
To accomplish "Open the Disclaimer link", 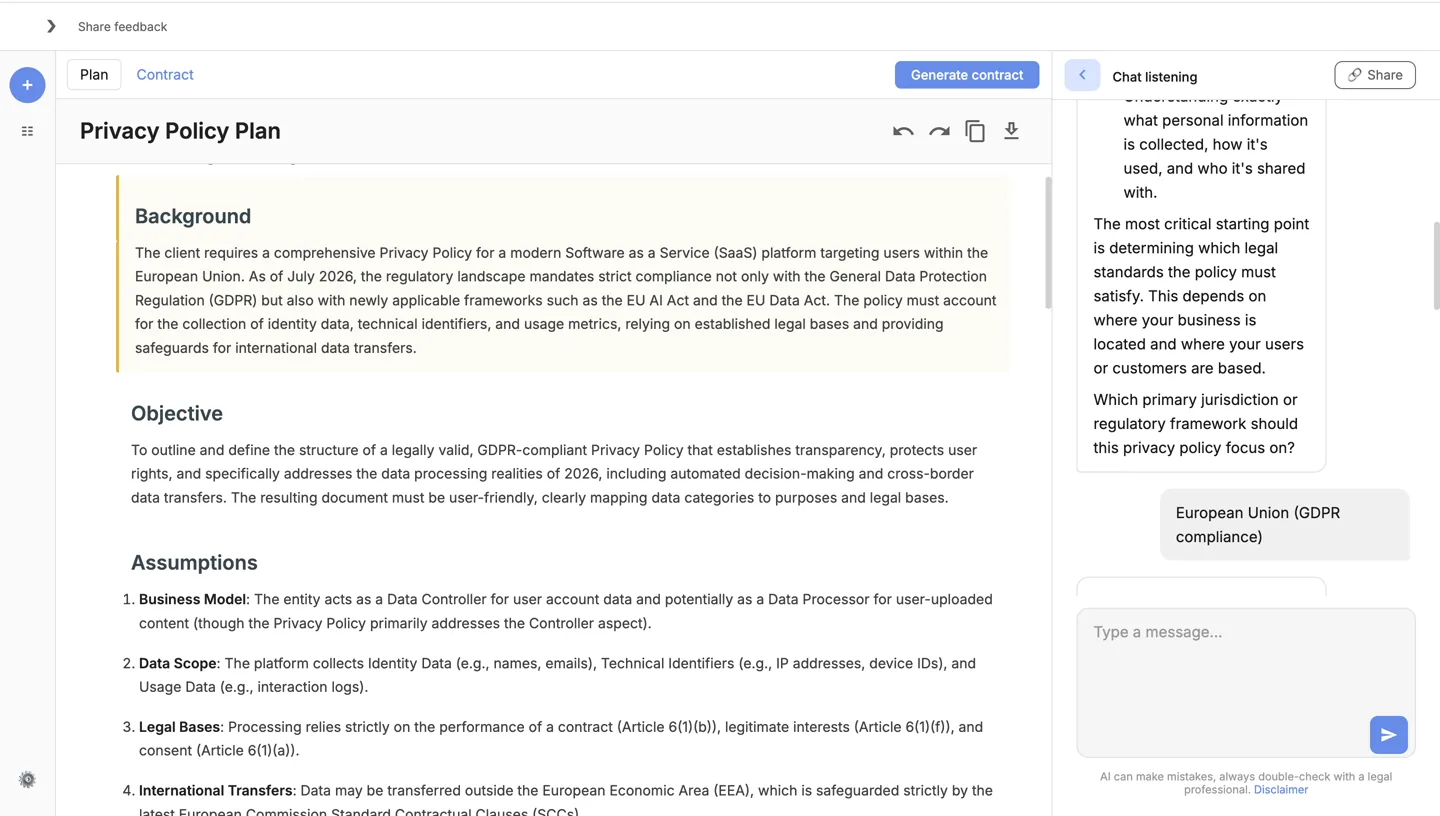I will tap(1281, 790).
